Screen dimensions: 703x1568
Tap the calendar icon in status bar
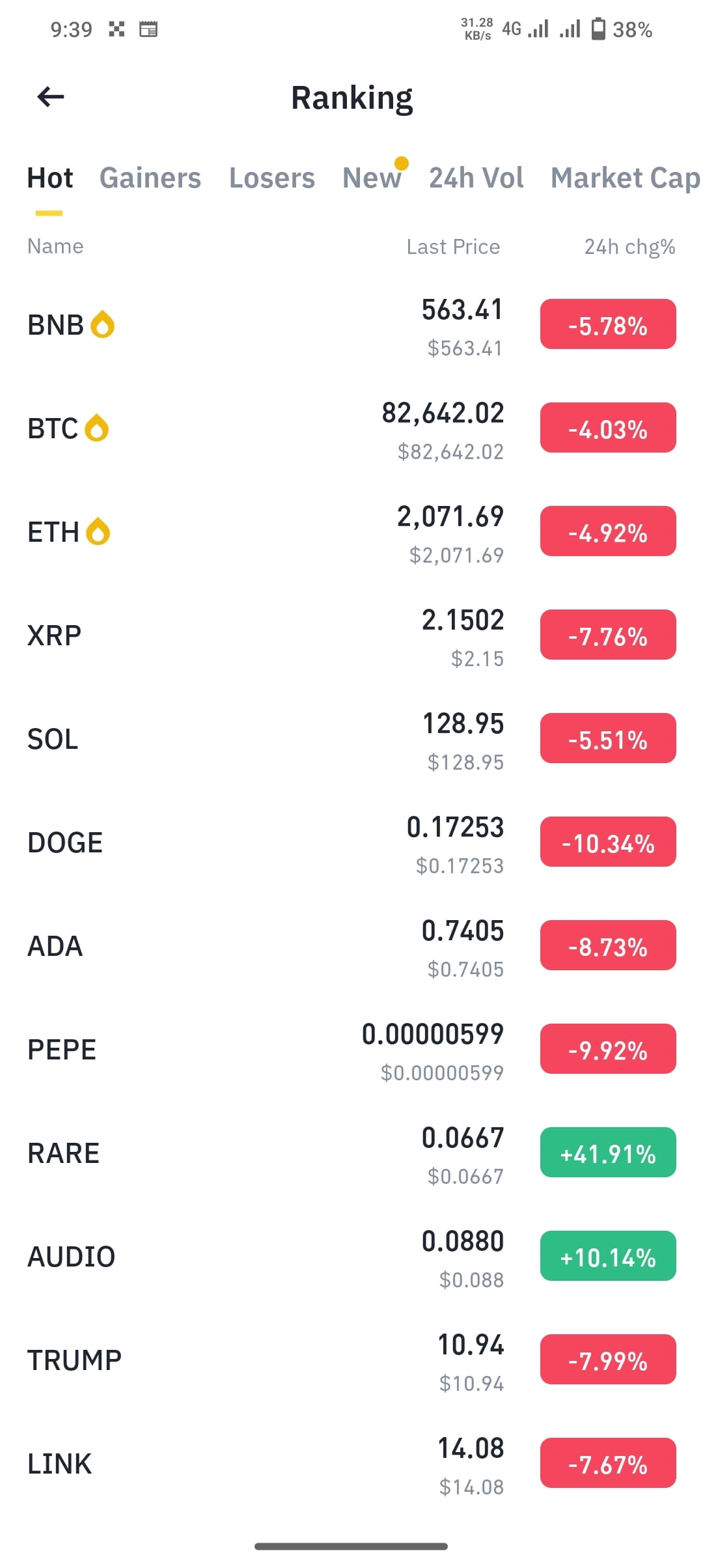pos(148,29)
